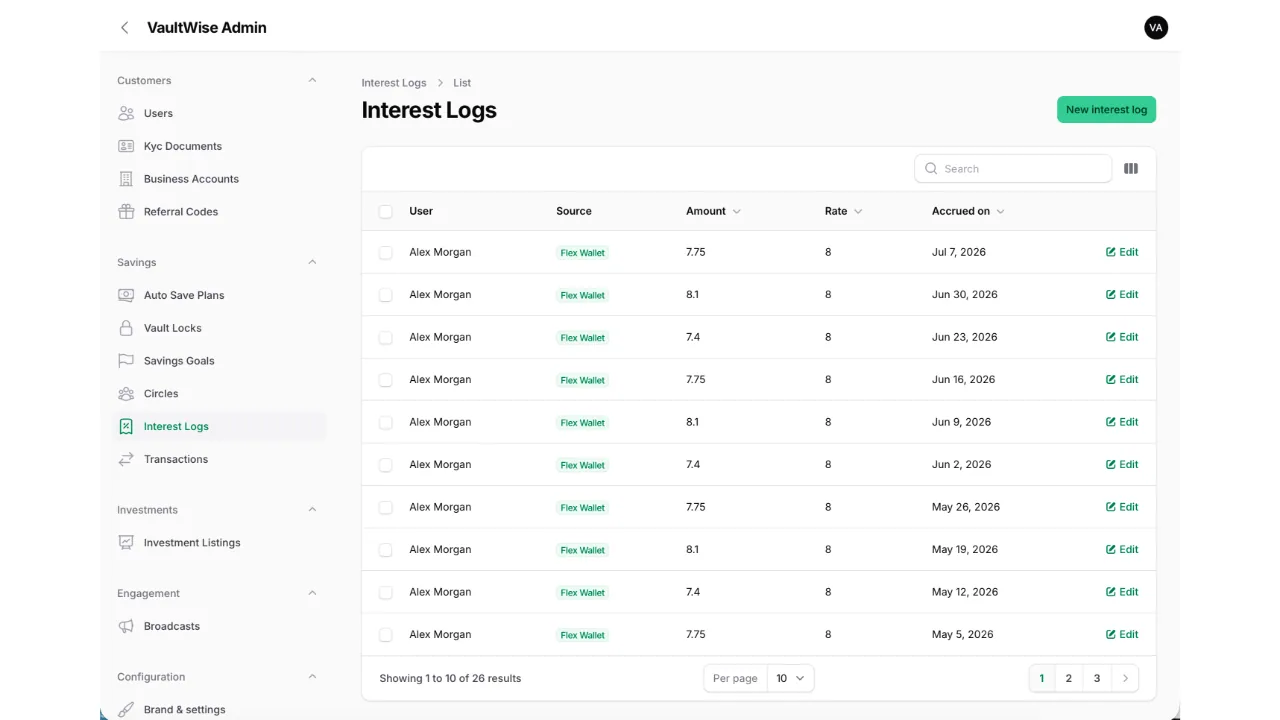Check the row dated Jun 16, 2026
Screen dimensions: 1280x720
coord(386,380)
